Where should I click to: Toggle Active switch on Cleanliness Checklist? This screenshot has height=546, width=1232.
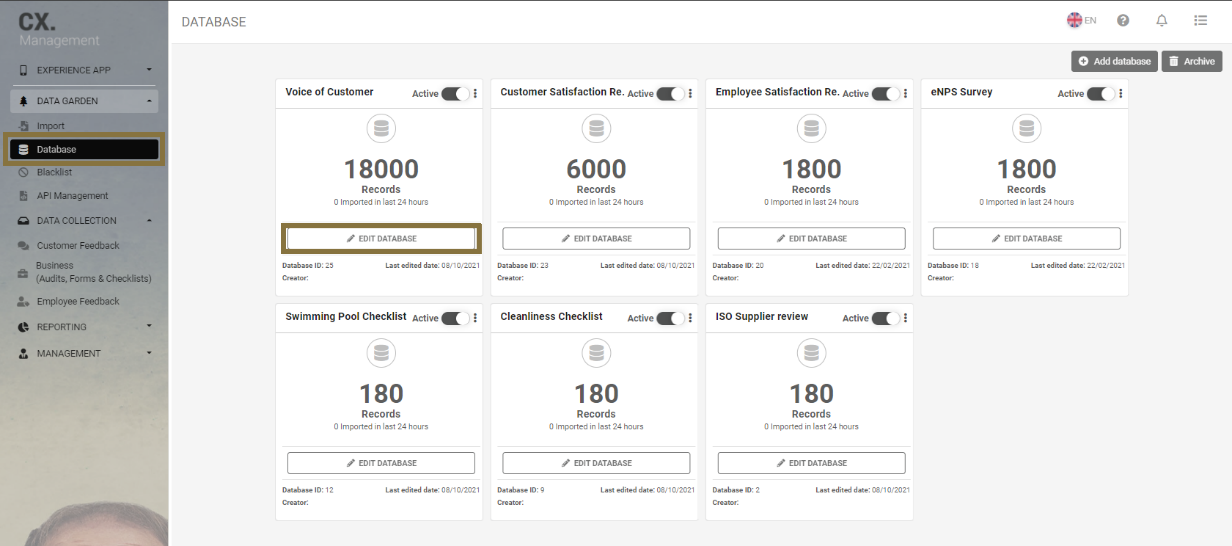tap(670, 318)
